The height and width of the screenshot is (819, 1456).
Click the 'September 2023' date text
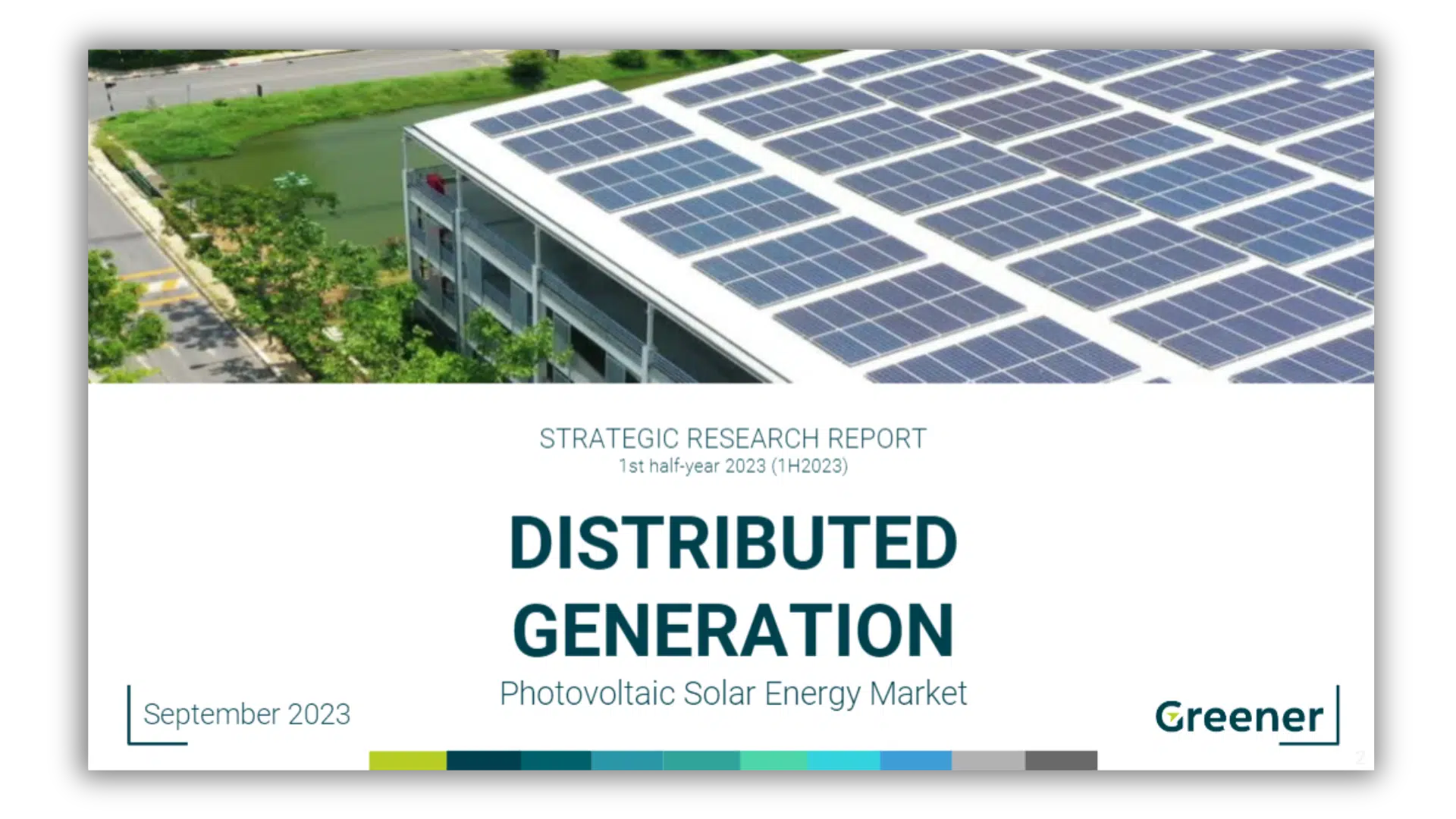tap(246, 714)
